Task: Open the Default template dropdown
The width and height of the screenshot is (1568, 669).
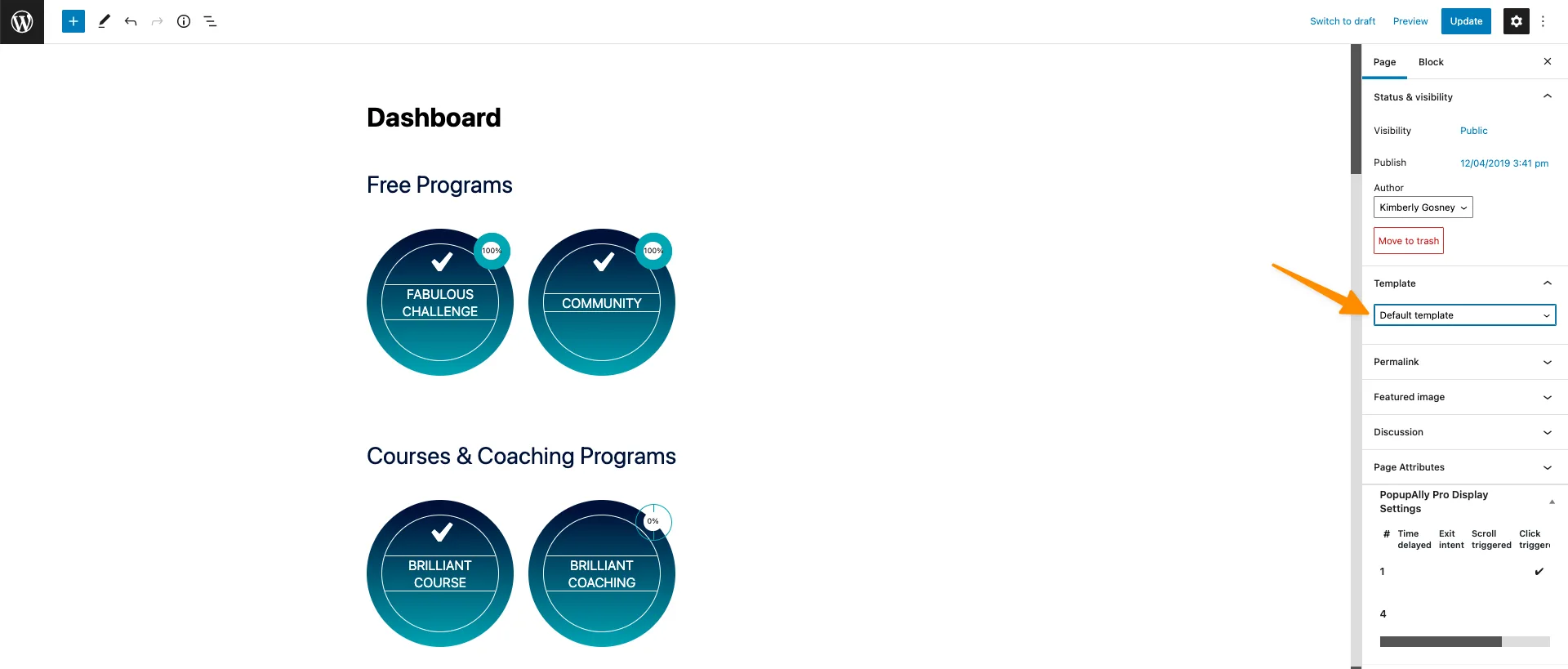Action: 1464,315
